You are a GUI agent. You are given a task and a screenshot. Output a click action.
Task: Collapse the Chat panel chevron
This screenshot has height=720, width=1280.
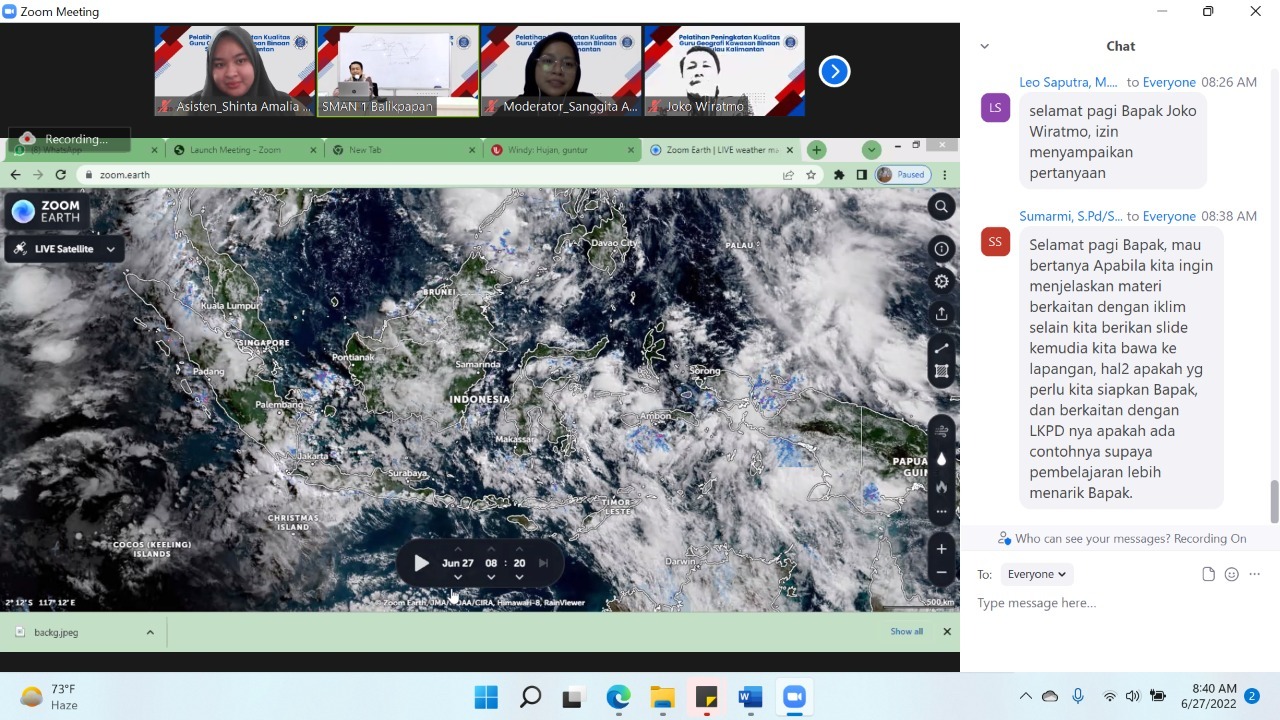pyautogui.click(x=984, y=46)
